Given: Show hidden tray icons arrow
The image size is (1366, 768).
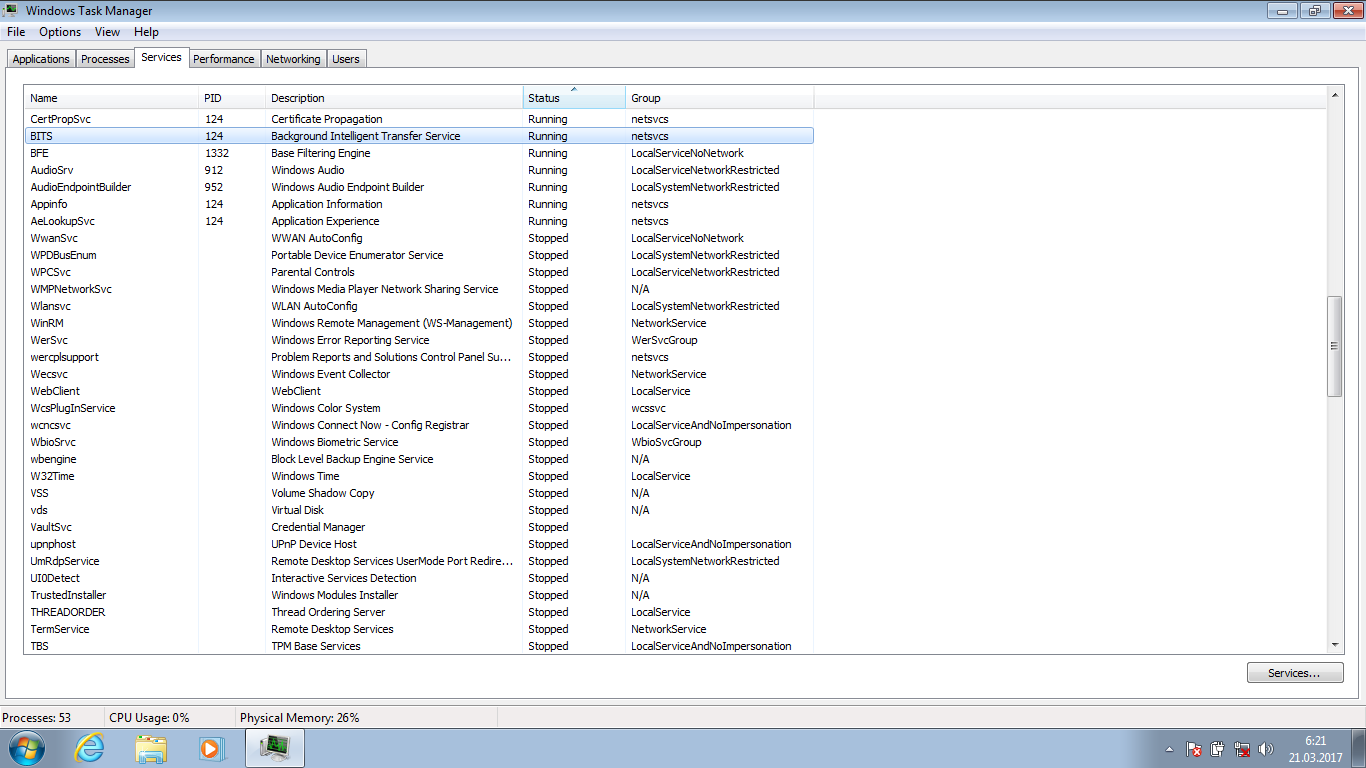Looking at the screenshot, I should pos(1170,749).
